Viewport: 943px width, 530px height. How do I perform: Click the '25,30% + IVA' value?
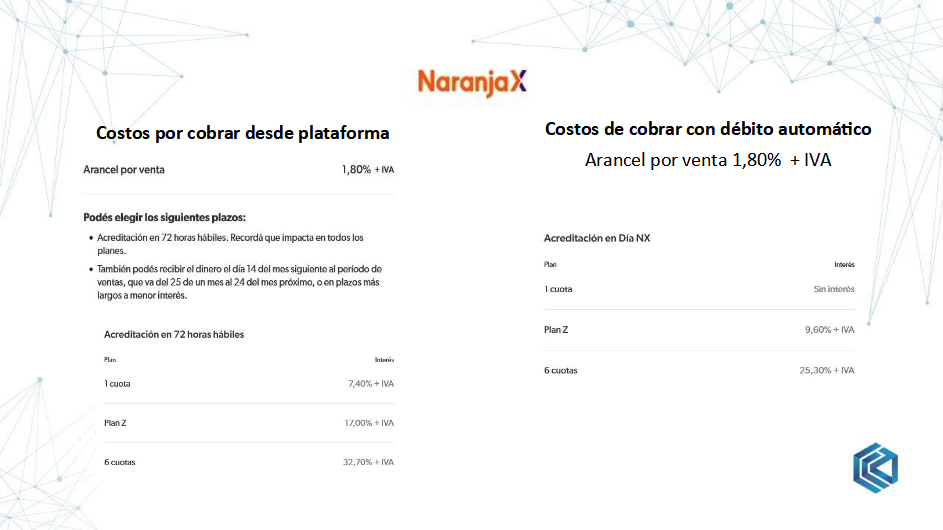click(x=827, y=371)
